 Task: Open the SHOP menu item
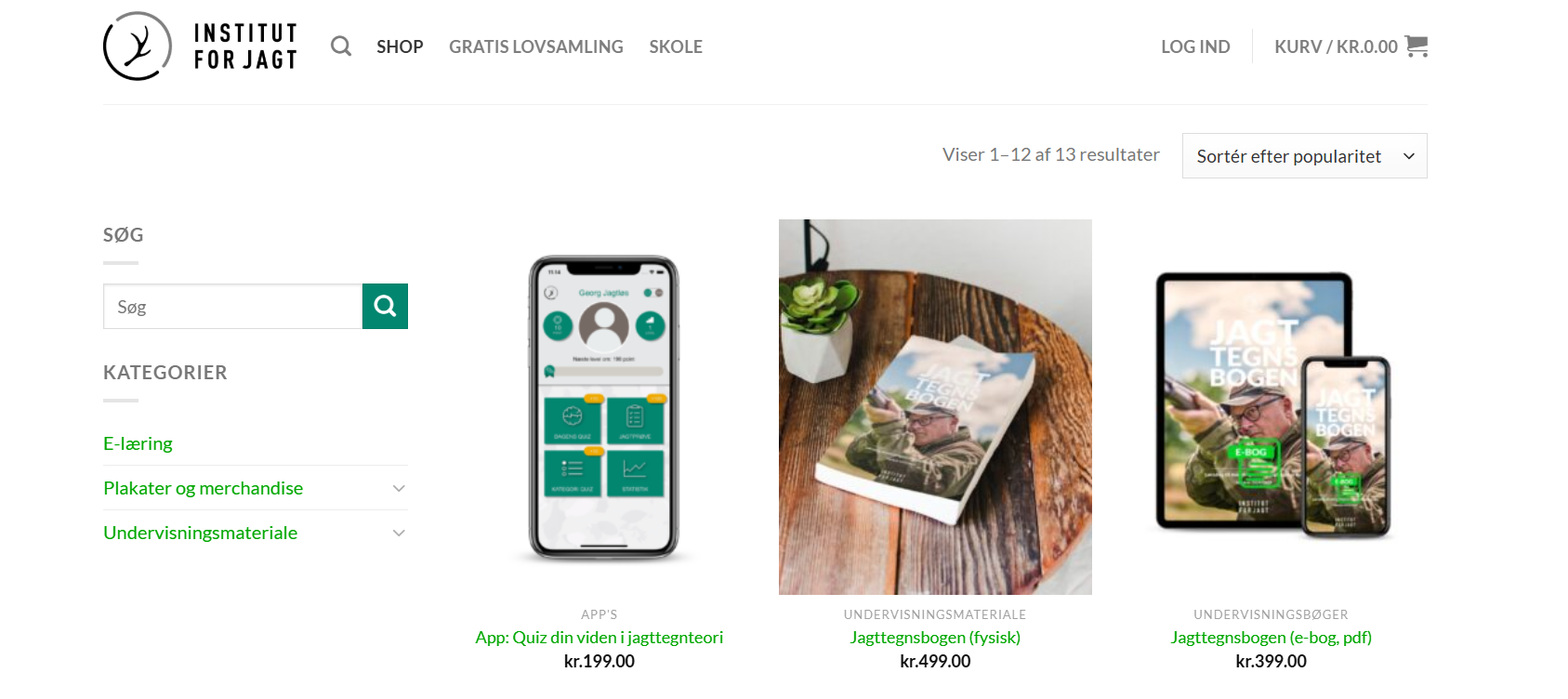400,46
